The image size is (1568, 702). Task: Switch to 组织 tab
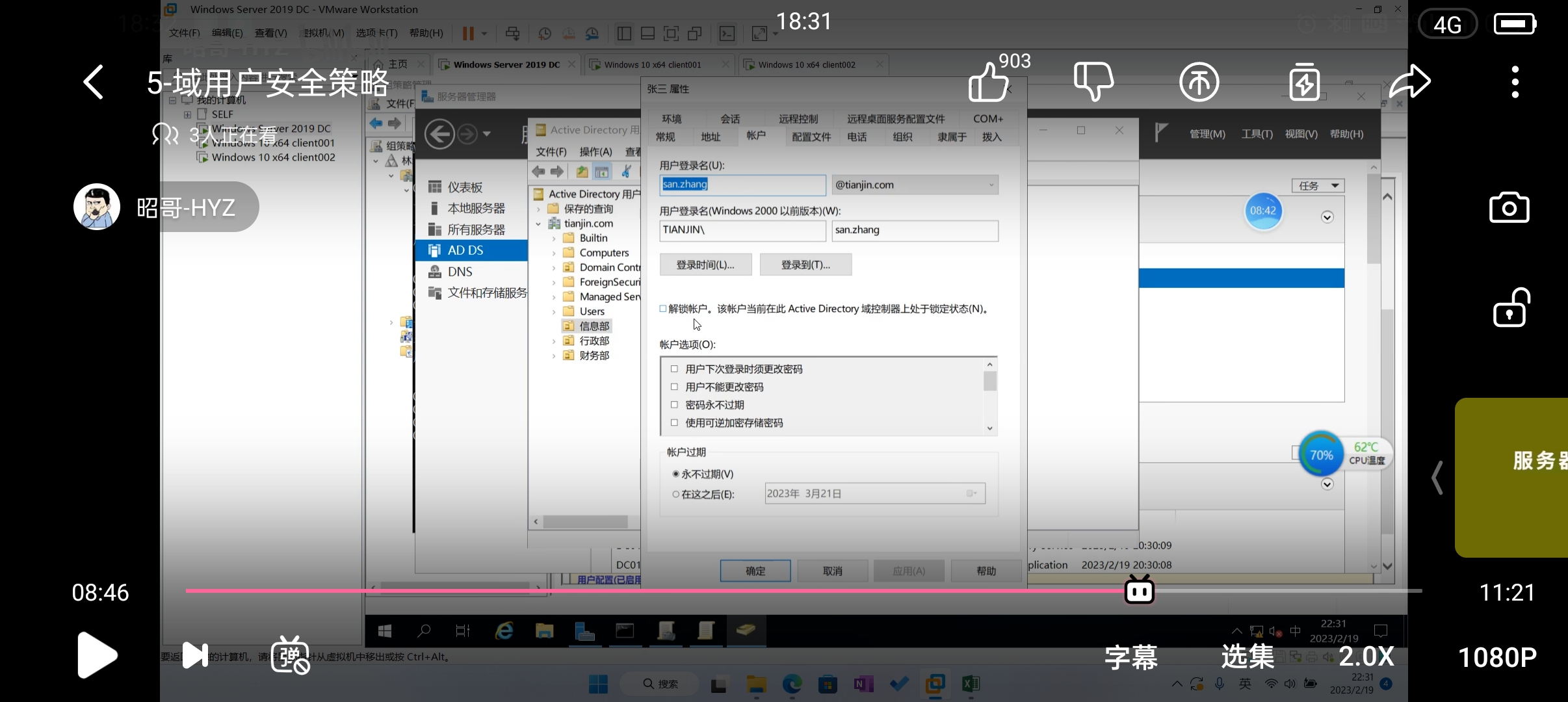coord(902,136)
